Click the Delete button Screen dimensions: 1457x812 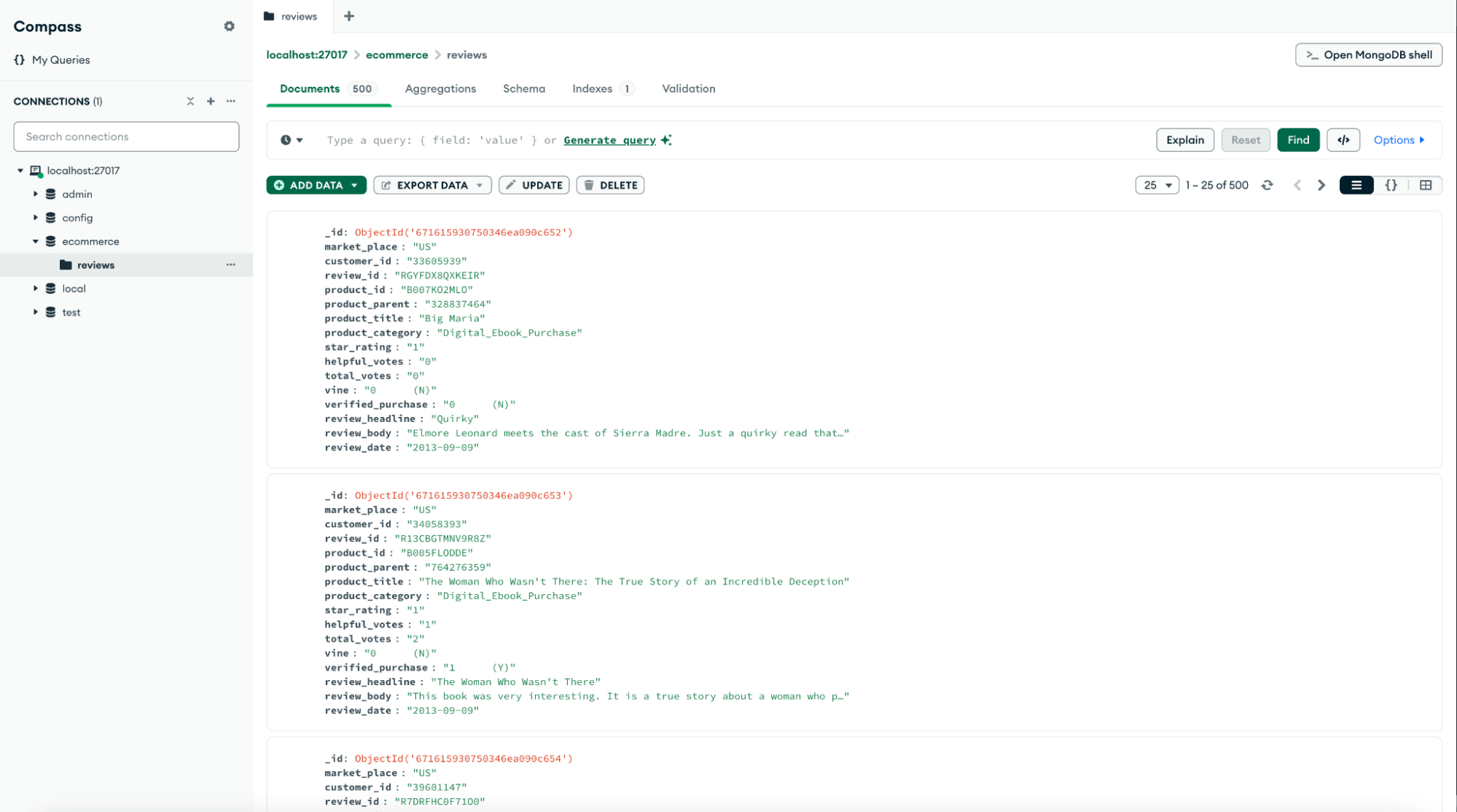pos(610,185)
